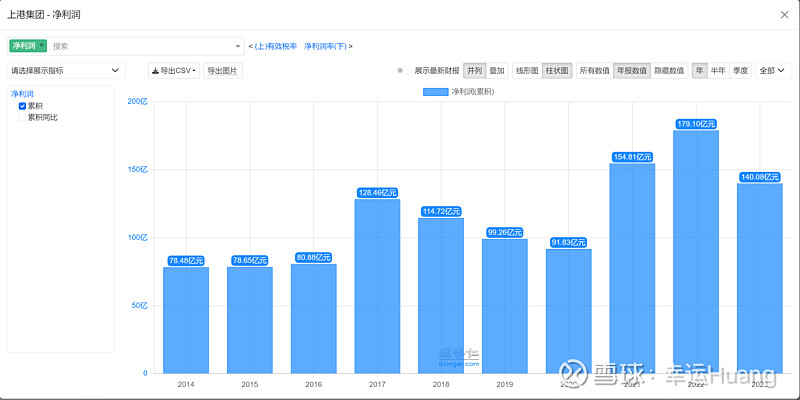Open the indicator search dropdown arrow
The height and width of the screenshot is (400, 800).
[x=238, y=46]
